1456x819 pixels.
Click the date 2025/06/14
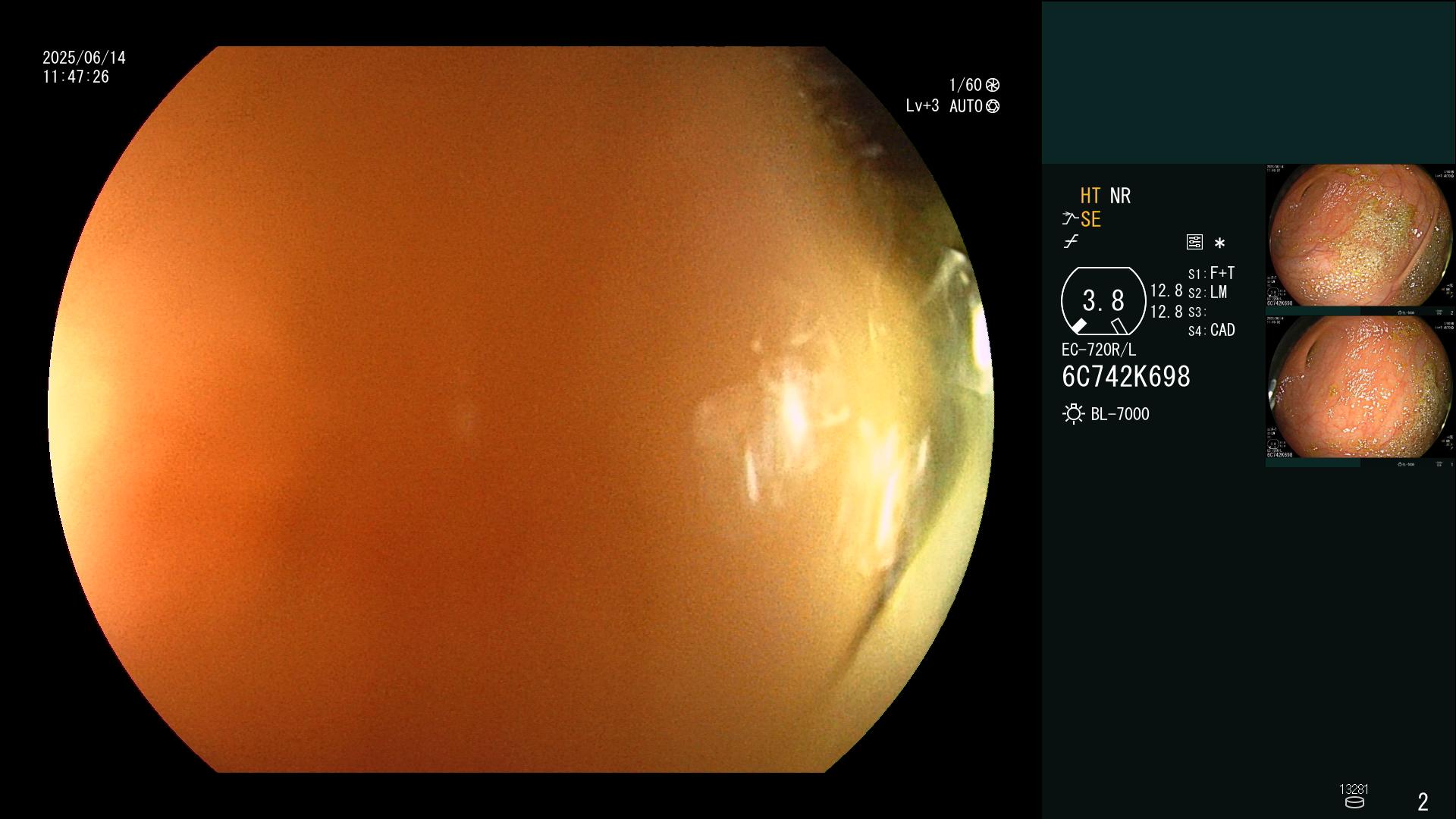point(84,58)
